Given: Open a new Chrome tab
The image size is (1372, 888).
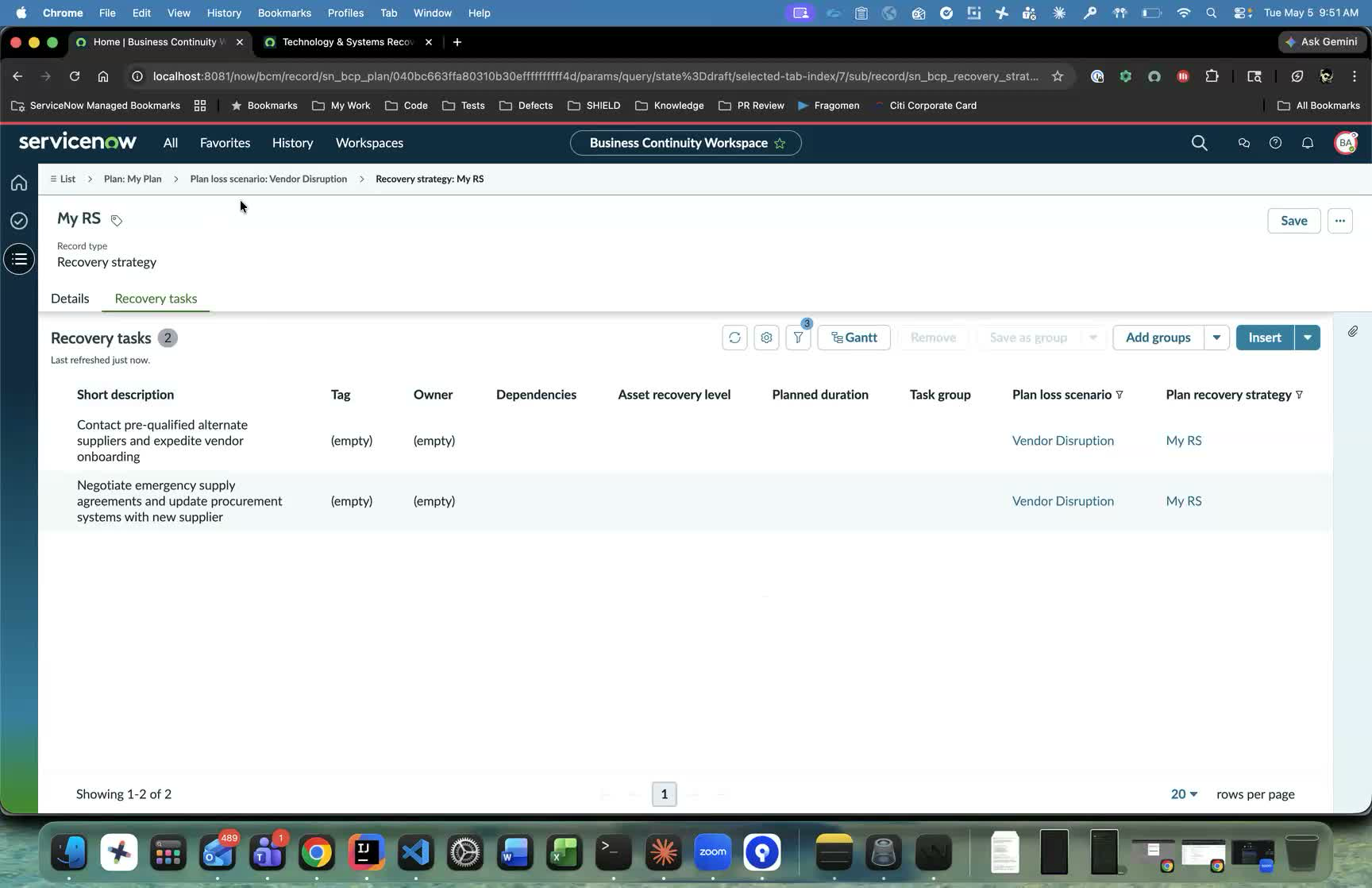Looking at the screenshot, I should click(457, 42).
